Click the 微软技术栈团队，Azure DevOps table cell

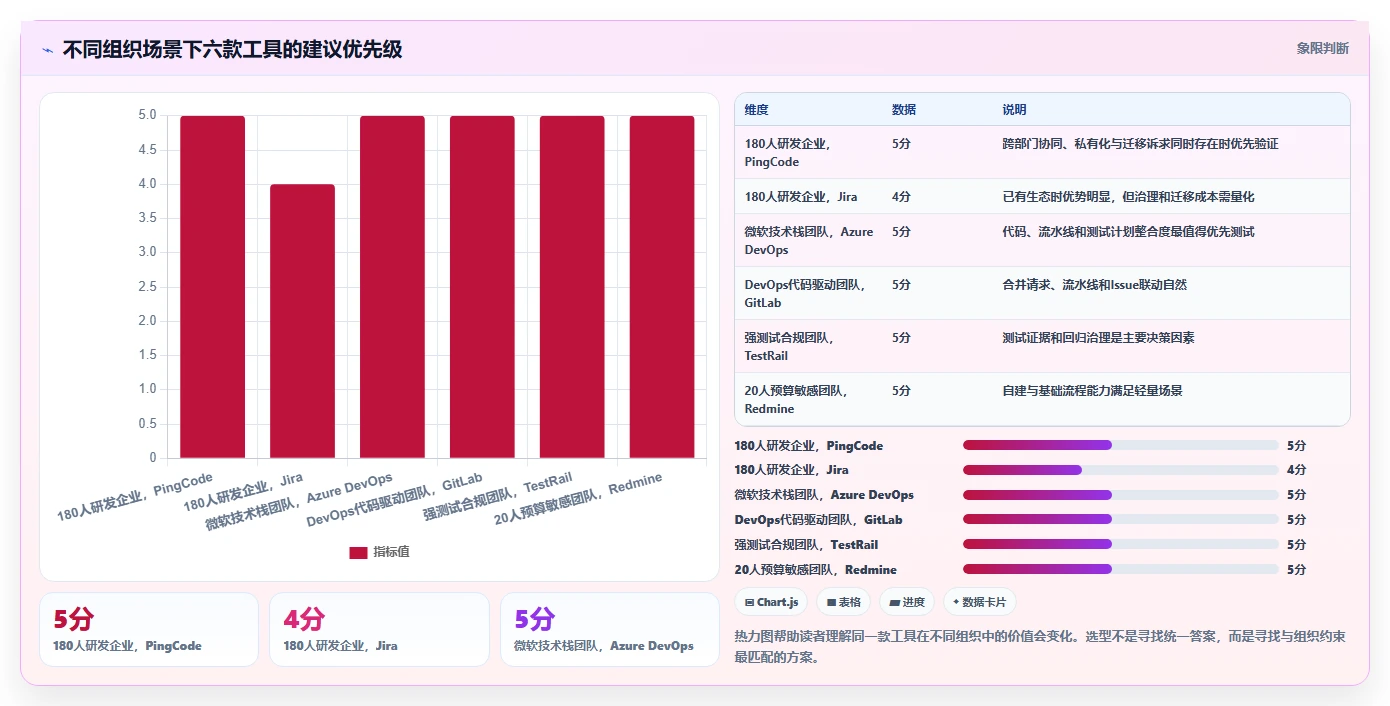pyautogui.click(x=808, y=240)
